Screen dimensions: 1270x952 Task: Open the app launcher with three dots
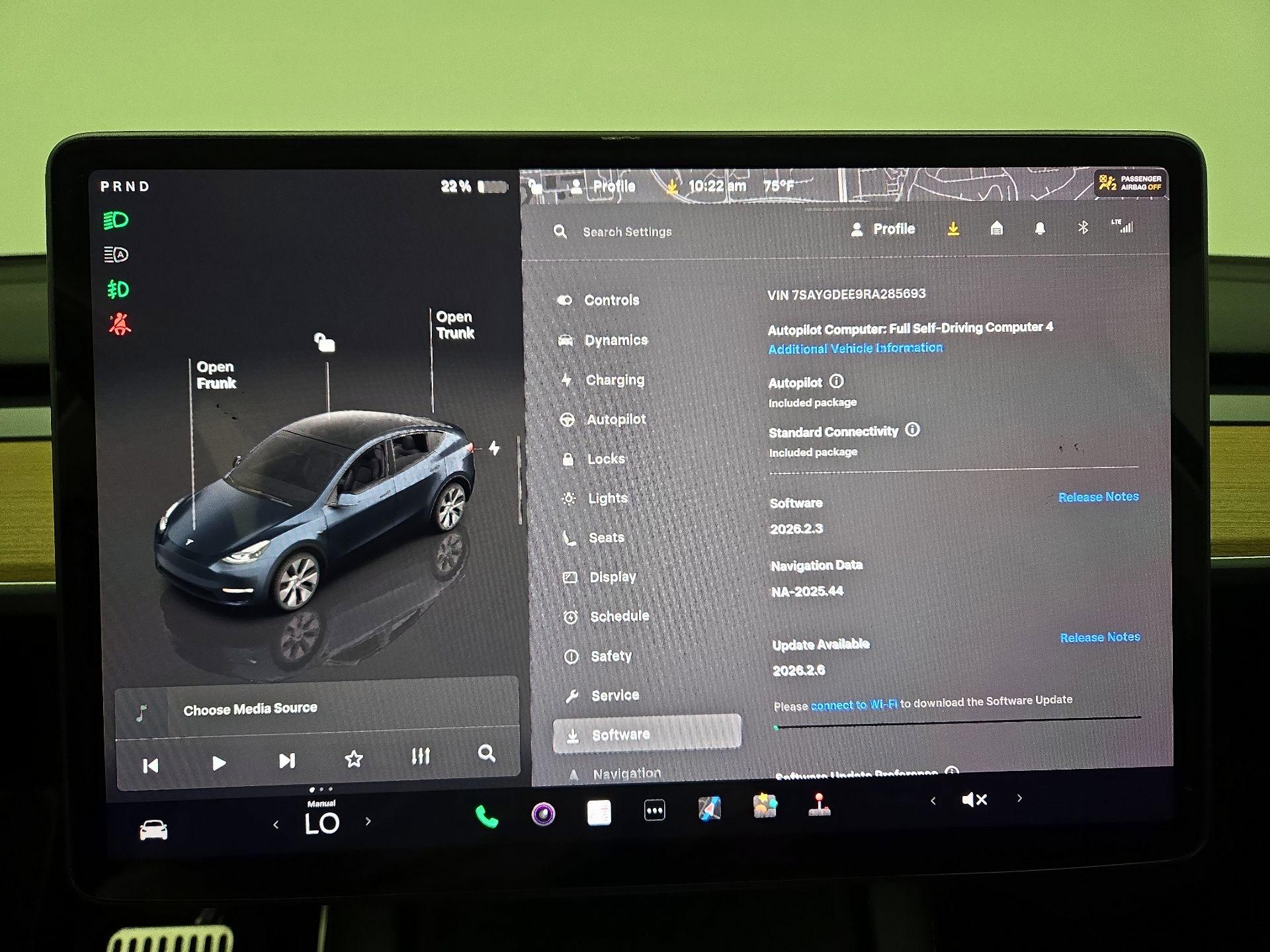click(654, 809)
